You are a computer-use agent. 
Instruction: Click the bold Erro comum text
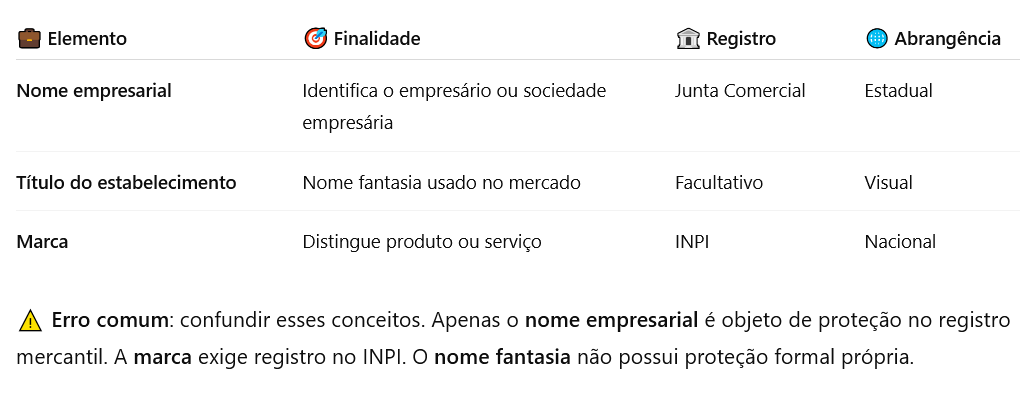tap(109, 321)
